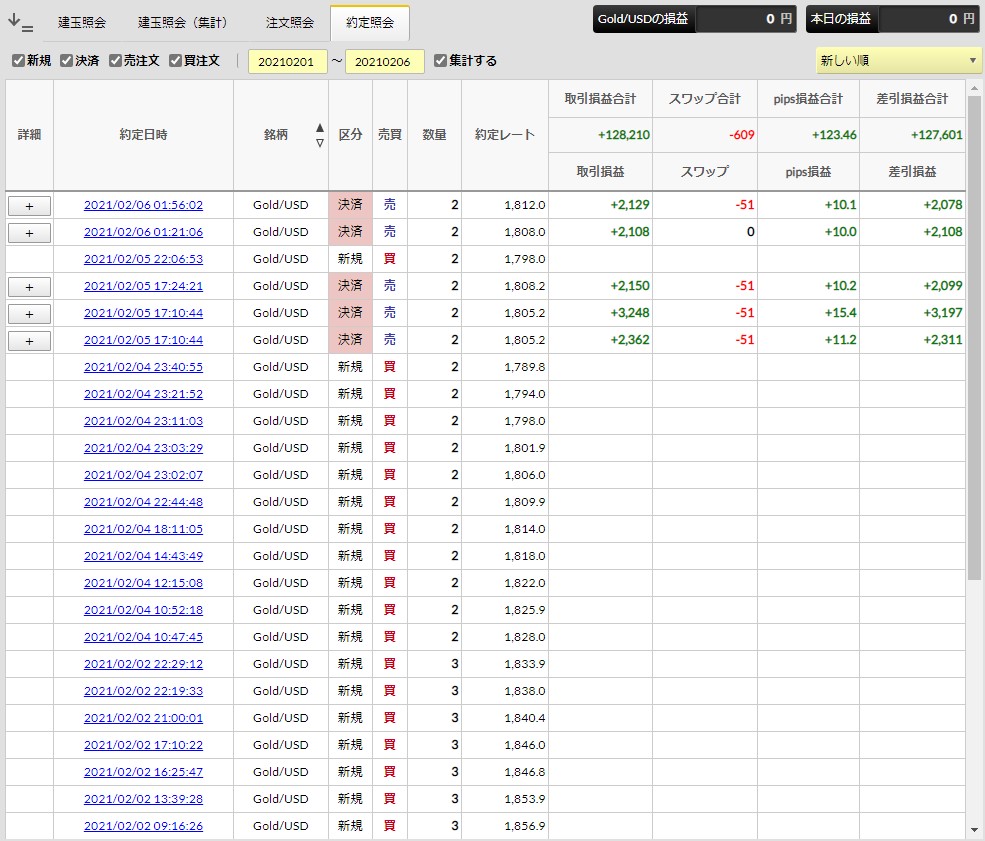985x841 pixels.
Task: Open the 新しい順 sort order dropdown
Action: point(898,61)
